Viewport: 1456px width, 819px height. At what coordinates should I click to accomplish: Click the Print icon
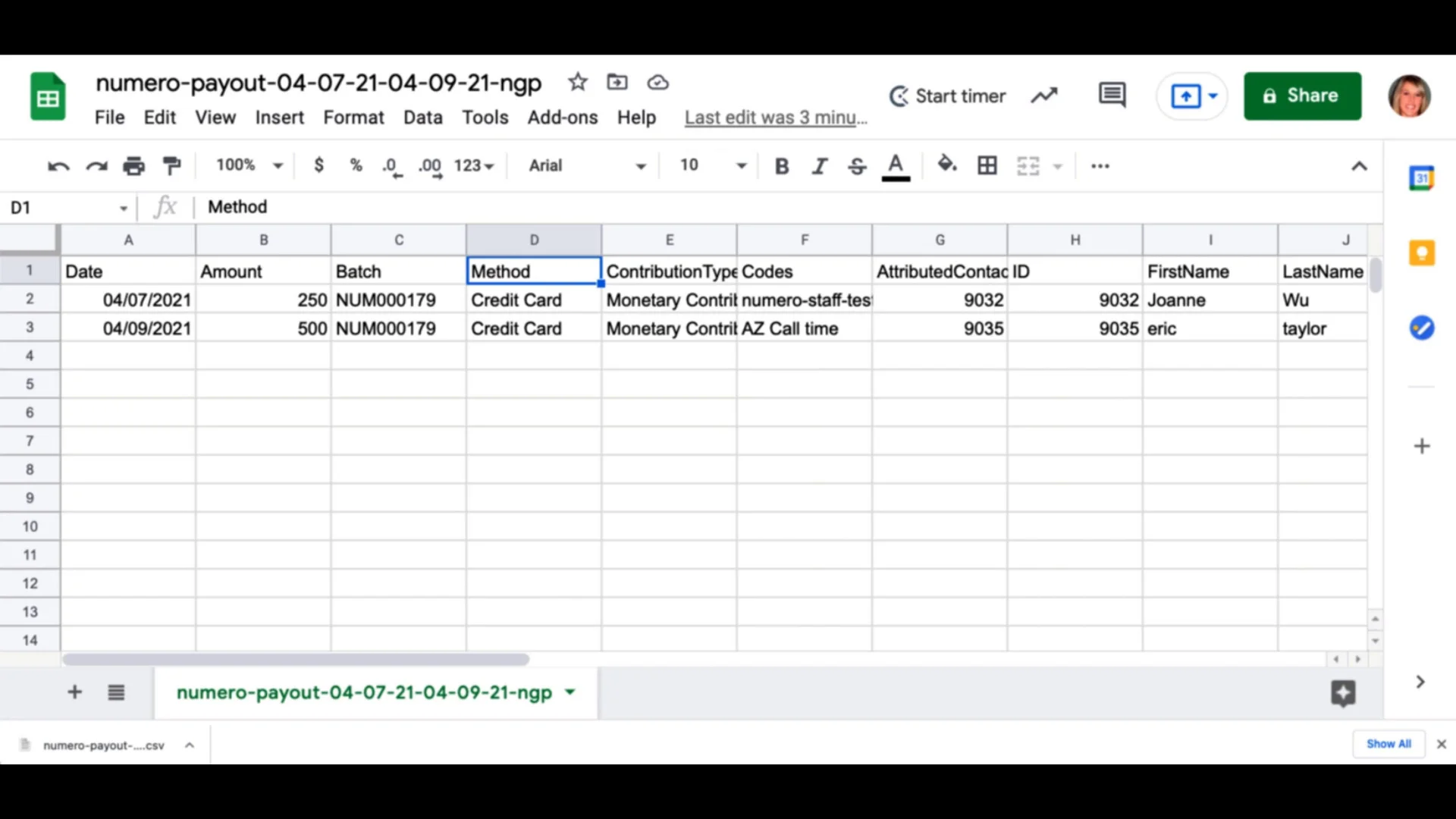134,165
